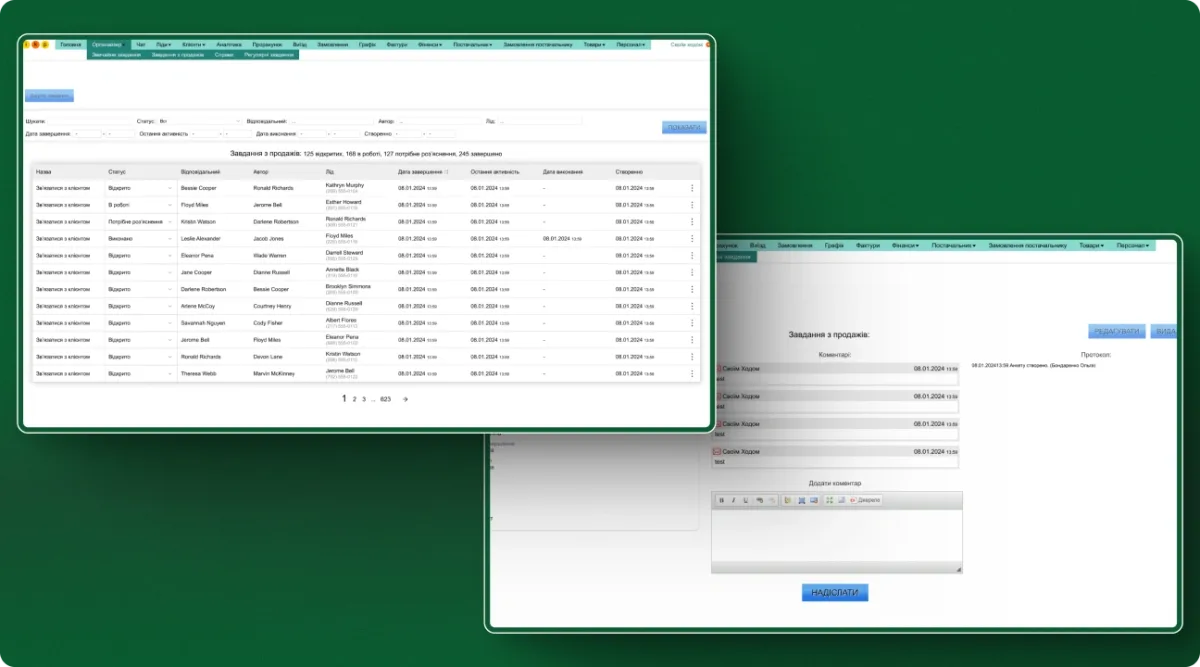
Task: Open status dropdown showing В роботі
Action: pyautogui.click(x=140, y=205)
